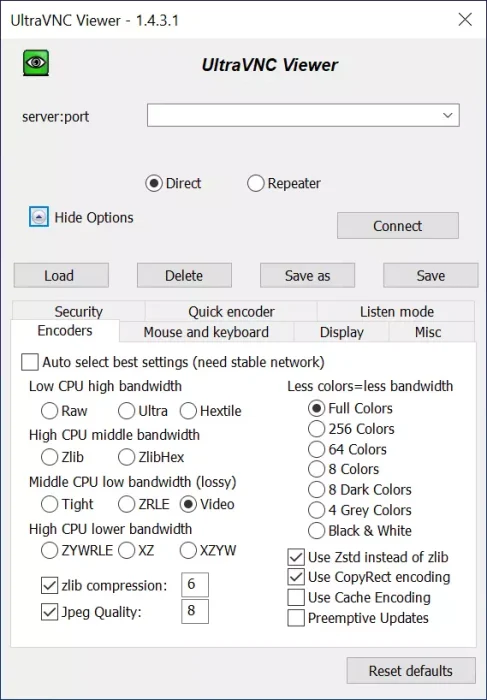The image size is (487, 700).
Task: Switch to the Security tab
Action: [79, 311]
